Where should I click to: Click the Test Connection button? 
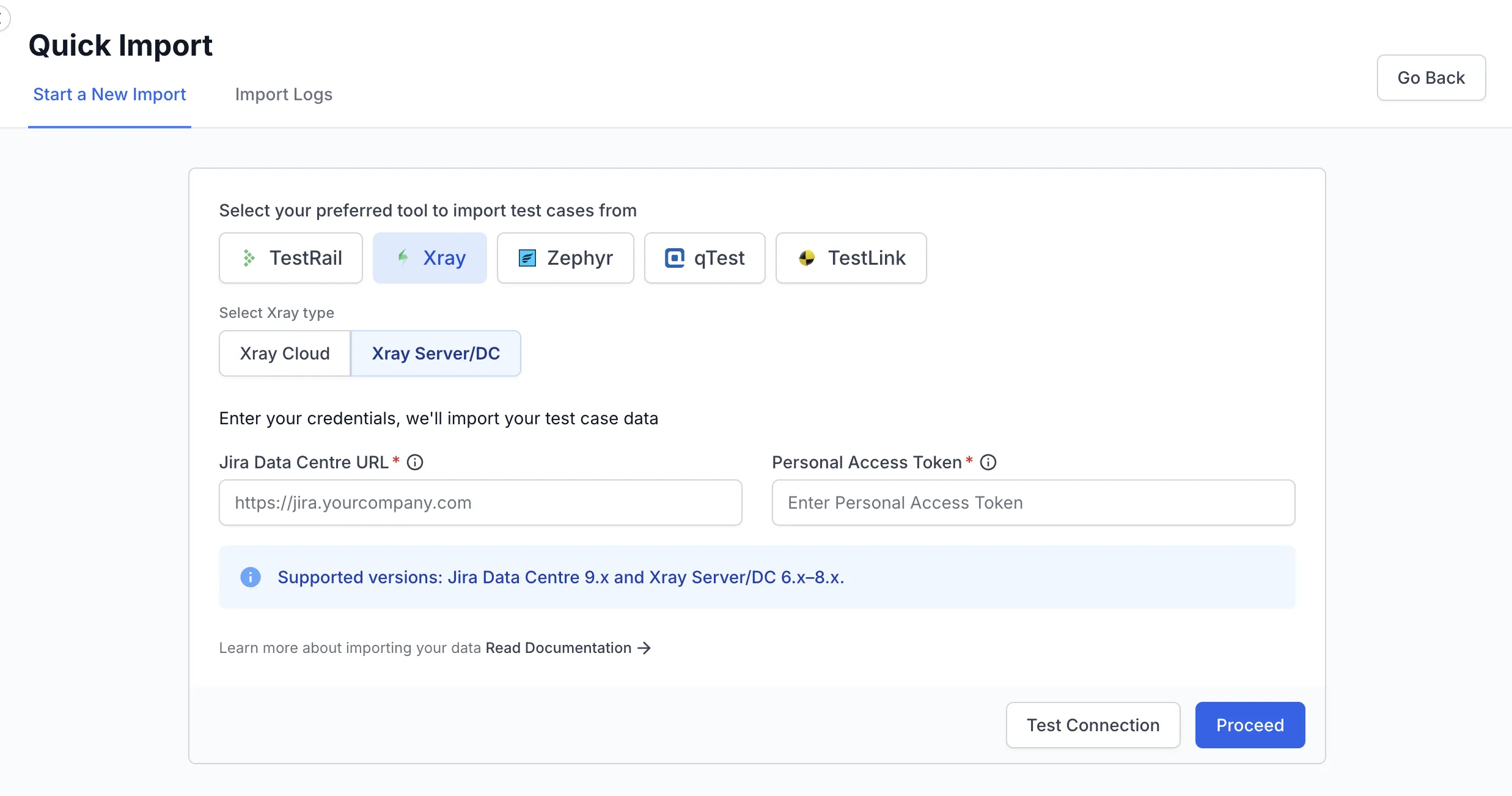click(x=1093, y=725)
